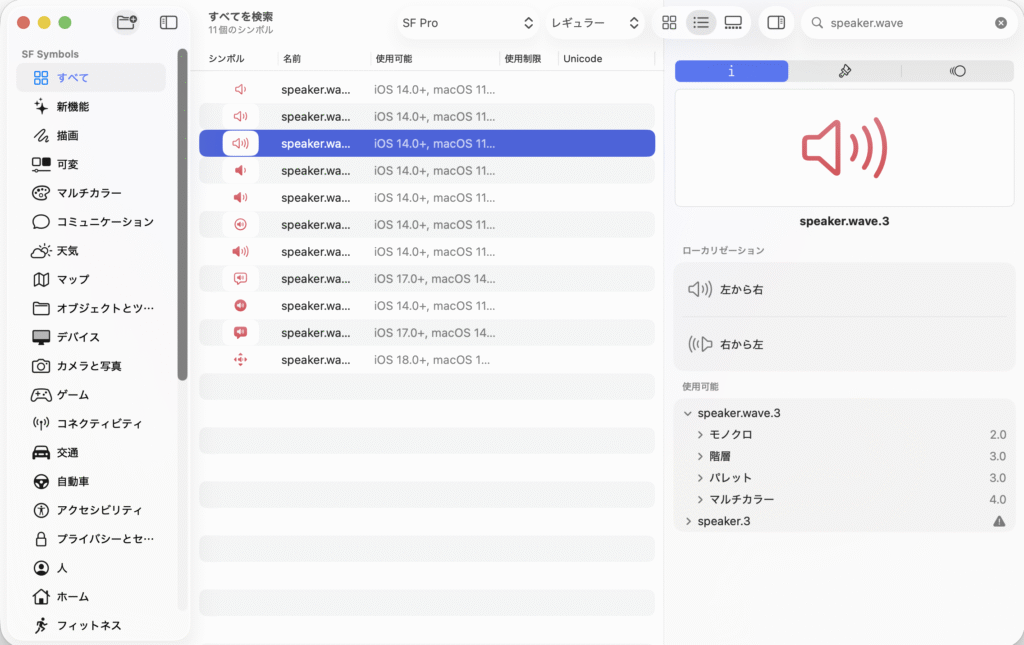Viewport: 1024px width, 645px height.
Task: Toggle the right inspector panel
Action: 775,22
